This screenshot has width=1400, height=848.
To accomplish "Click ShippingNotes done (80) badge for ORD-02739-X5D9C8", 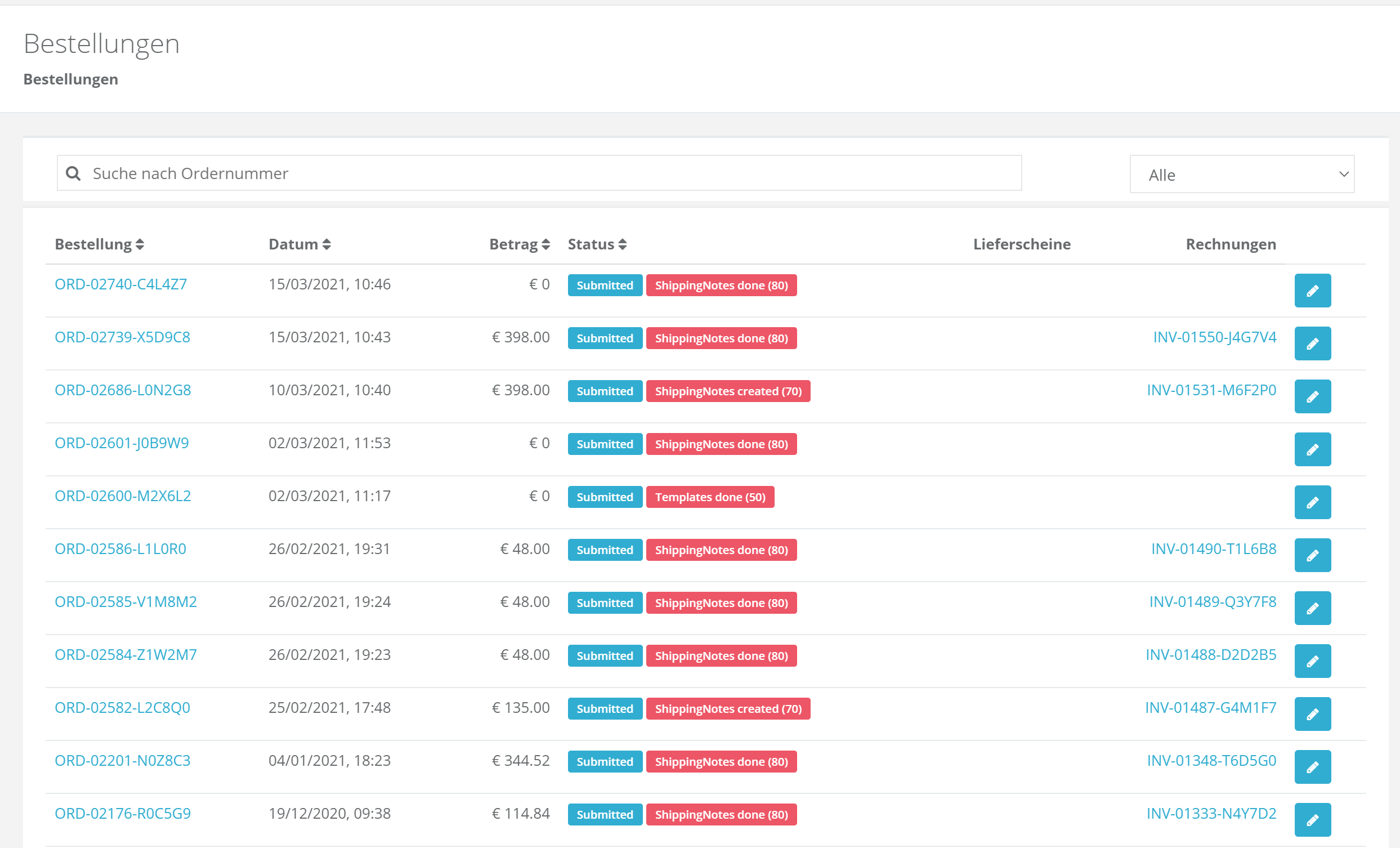I will click(722, 338).
